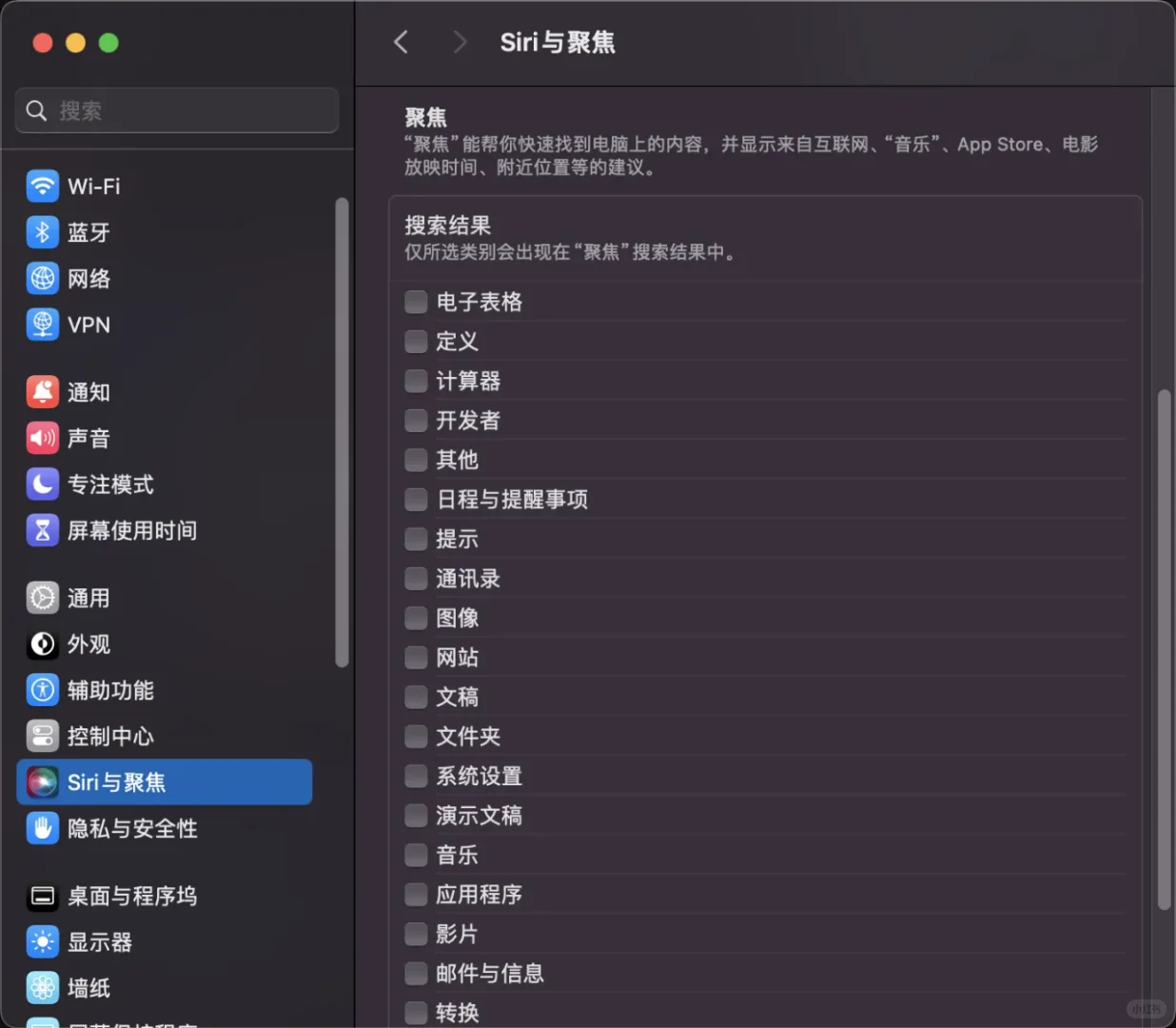Open 网络 settings via its globe icon

click(43, 278)
